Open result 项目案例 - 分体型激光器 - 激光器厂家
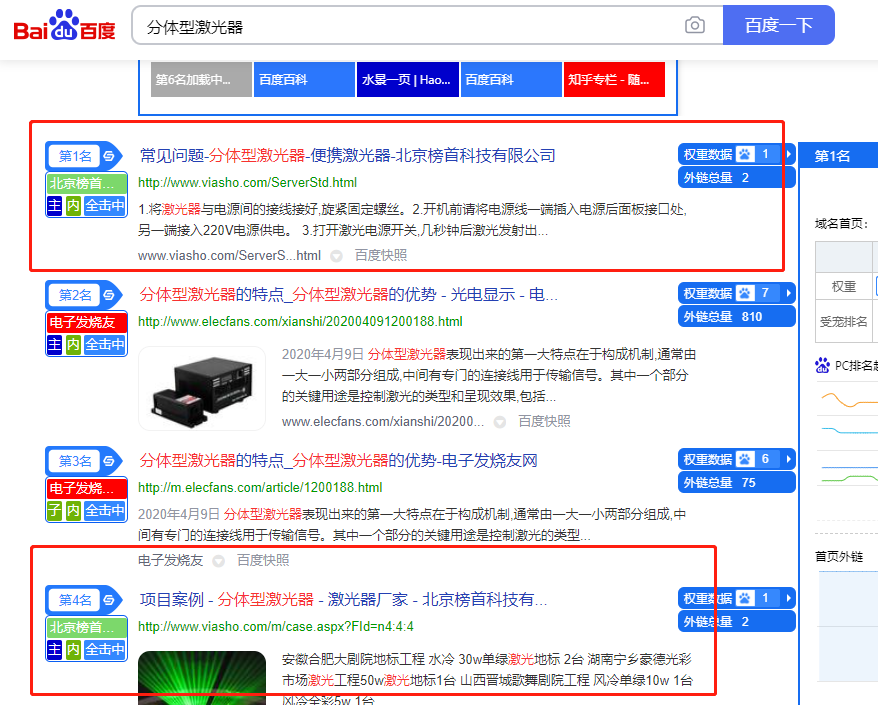 tap(343, 600)
